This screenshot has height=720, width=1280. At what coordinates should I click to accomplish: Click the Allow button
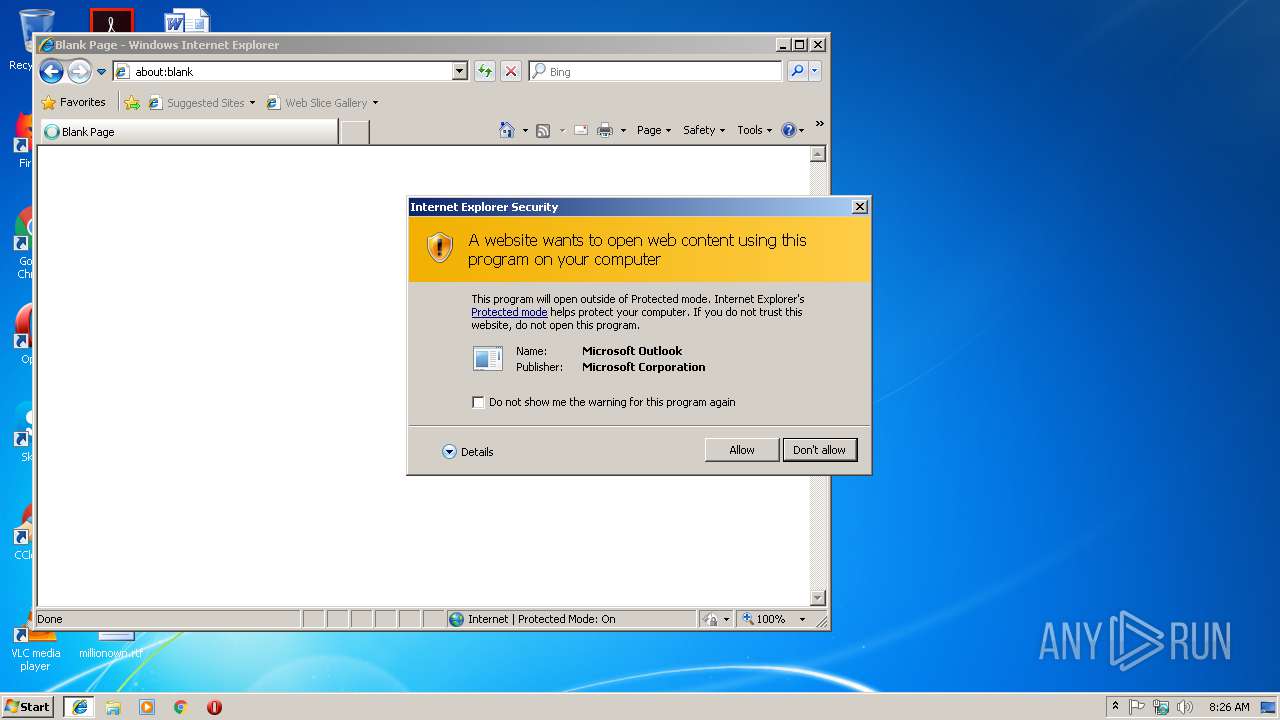point(742,450)
